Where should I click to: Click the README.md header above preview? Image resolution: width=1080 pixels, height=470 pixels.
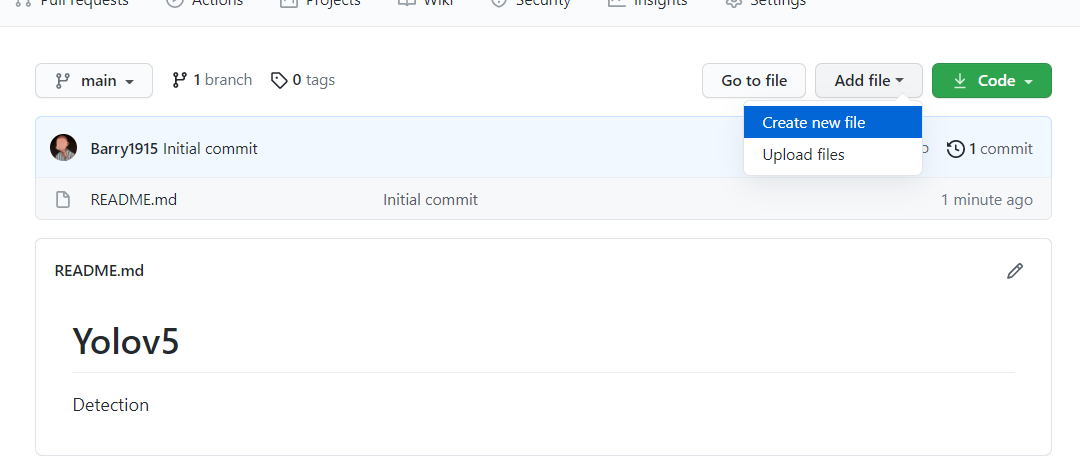click(99, 271)
